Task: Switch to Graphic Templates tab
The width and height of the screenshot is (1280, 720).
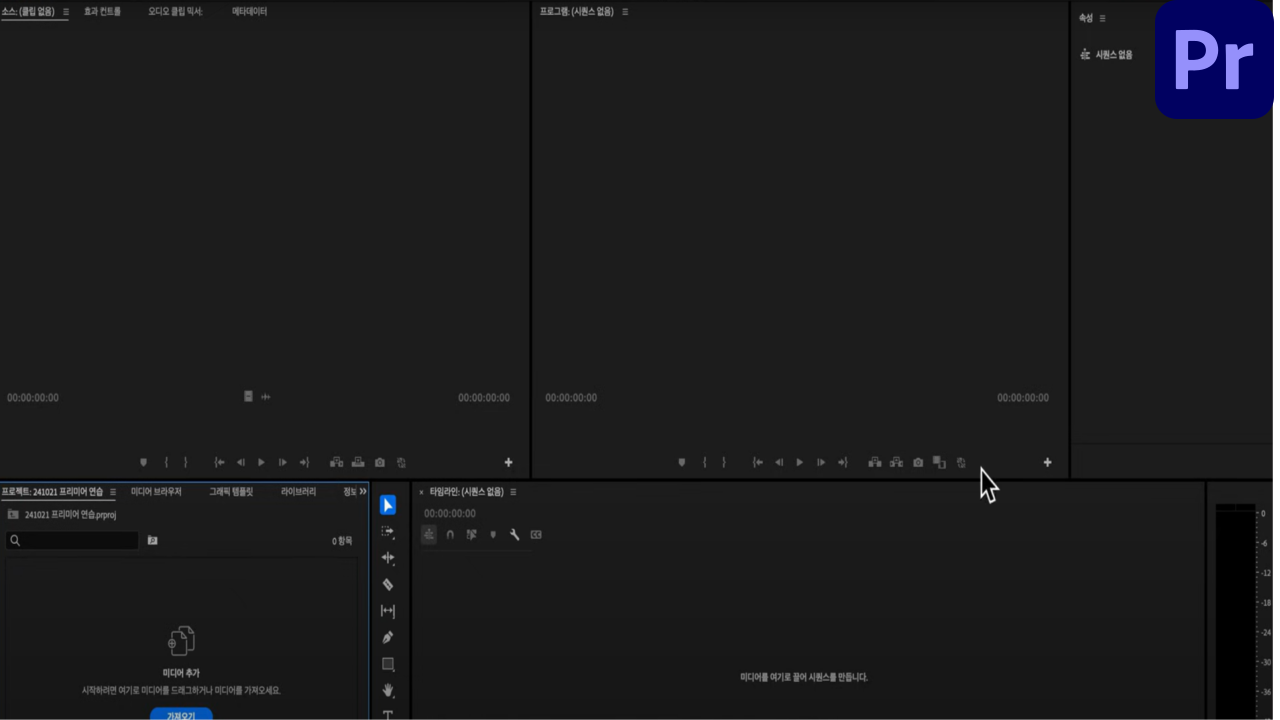Action: (231, 492)
